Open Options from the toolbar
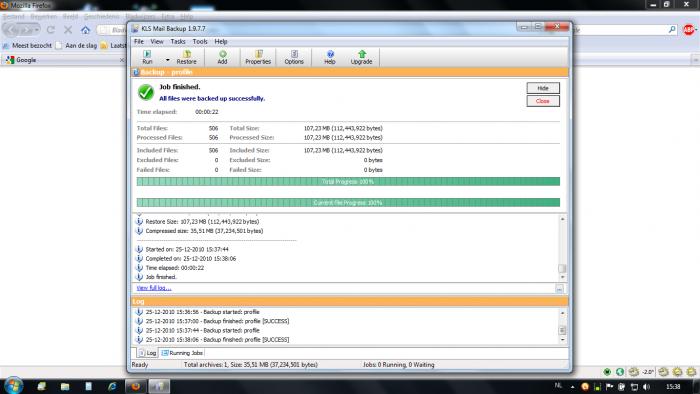The image size is (700, 394). [294, 57]
